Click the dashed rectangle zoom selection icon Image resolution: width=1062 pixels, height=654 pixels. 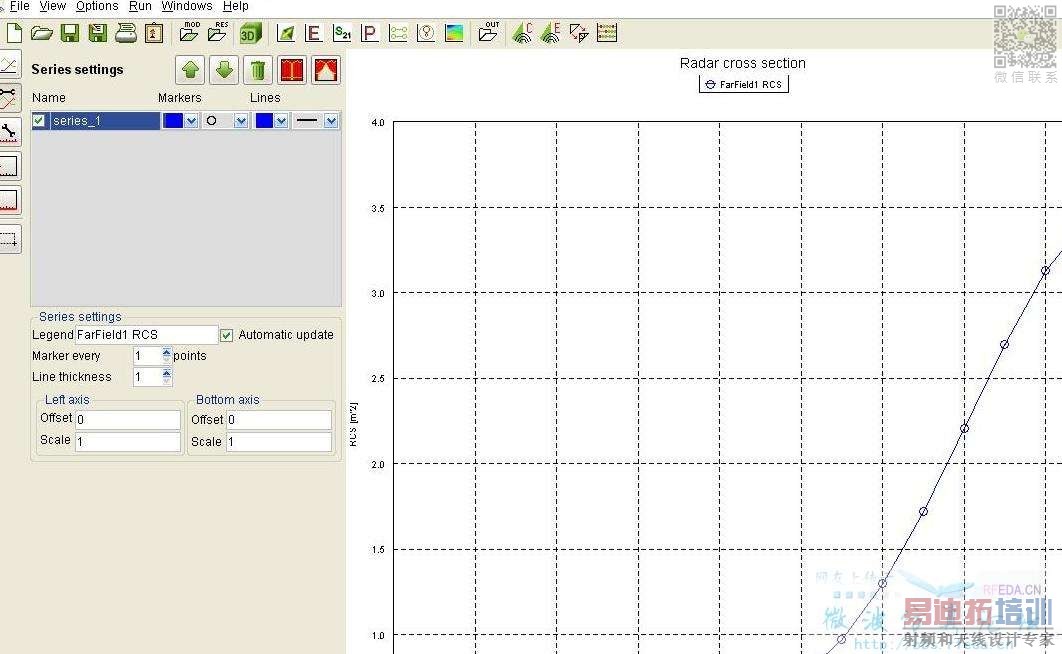pyautogui.click(x=9, y=239)
